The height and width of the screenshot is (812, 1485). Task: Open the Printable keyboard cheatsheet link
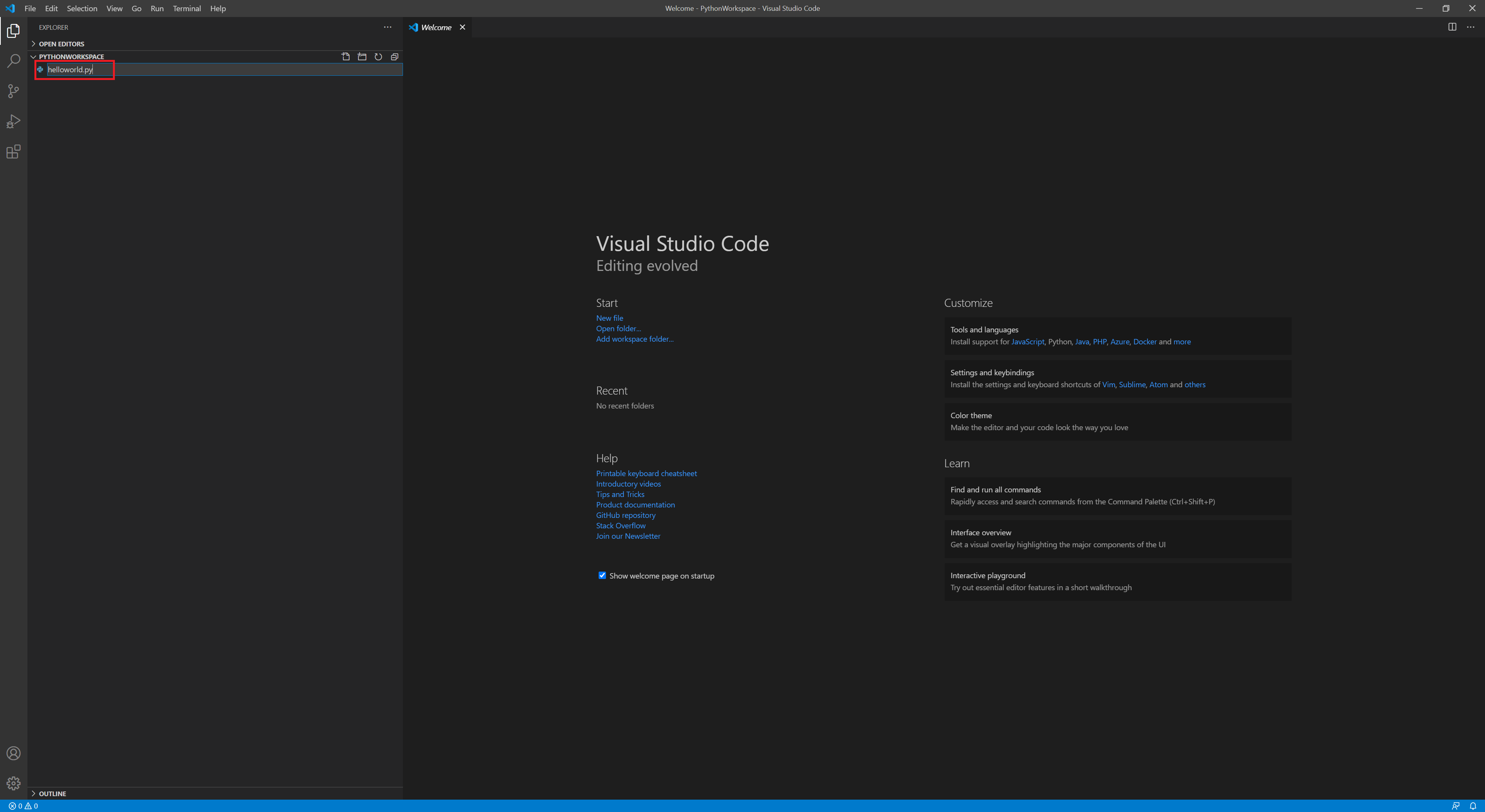[x=646, y=473]
